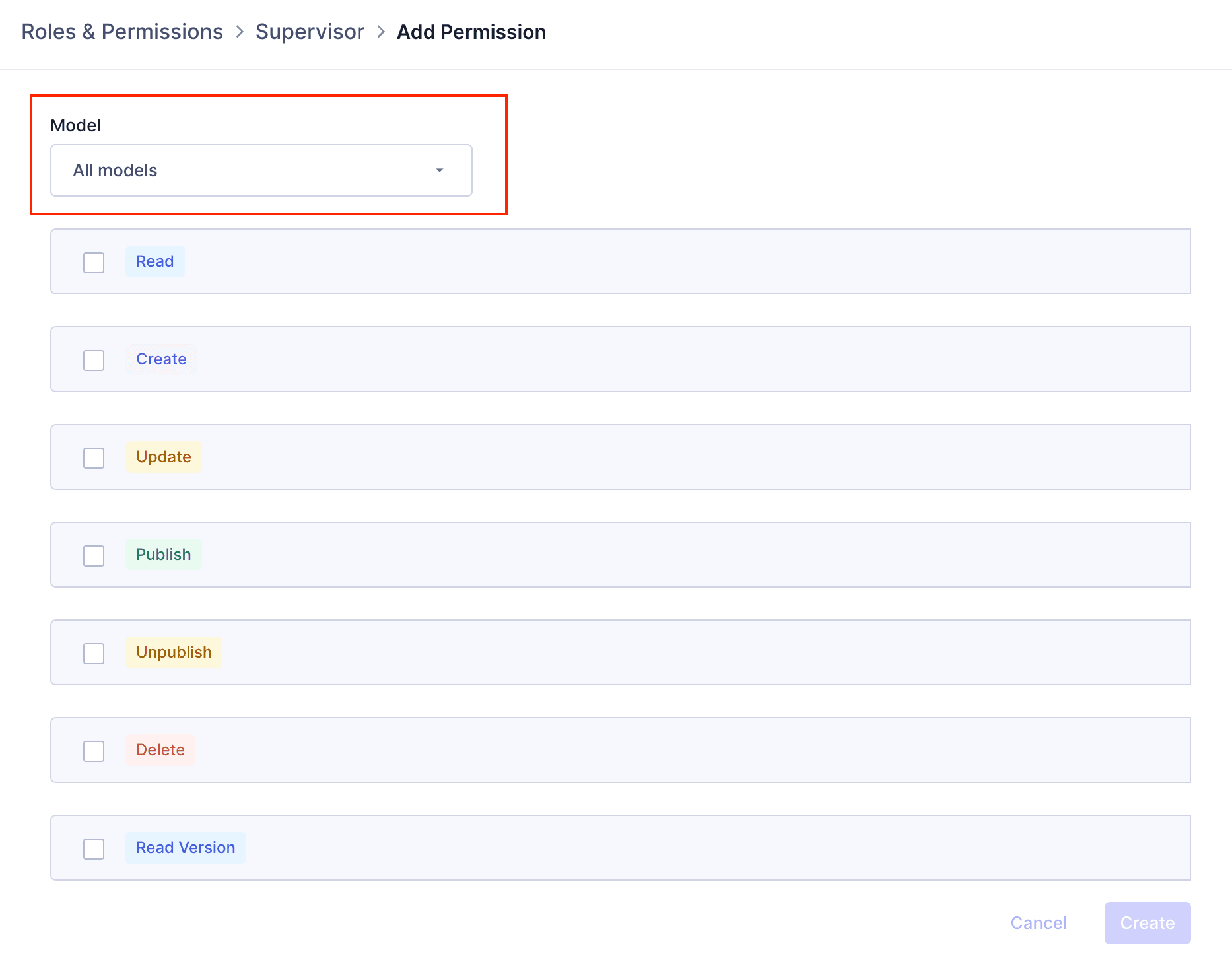Enable the Create permission checkbox

[x=94, y=360]
